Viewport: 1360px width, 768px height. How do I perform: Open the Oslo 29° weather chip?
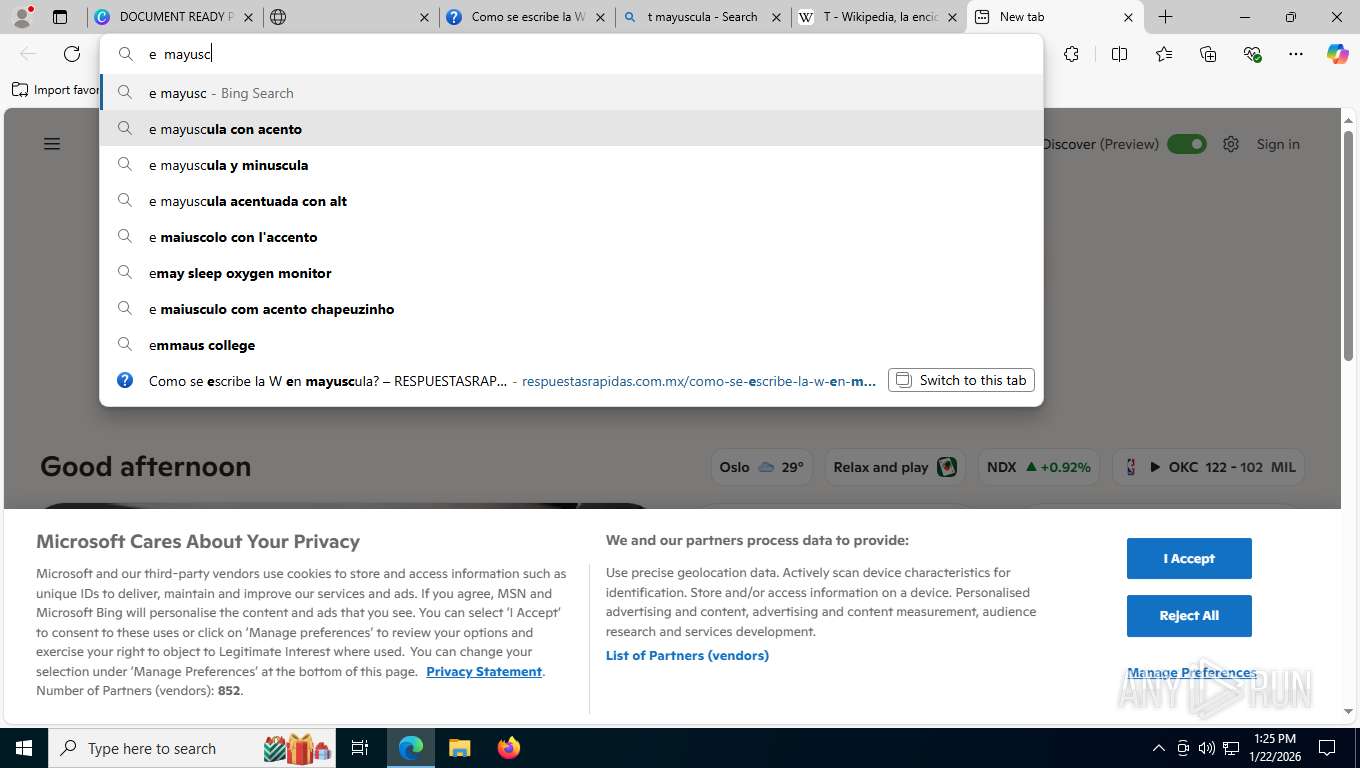click(761, 467)
